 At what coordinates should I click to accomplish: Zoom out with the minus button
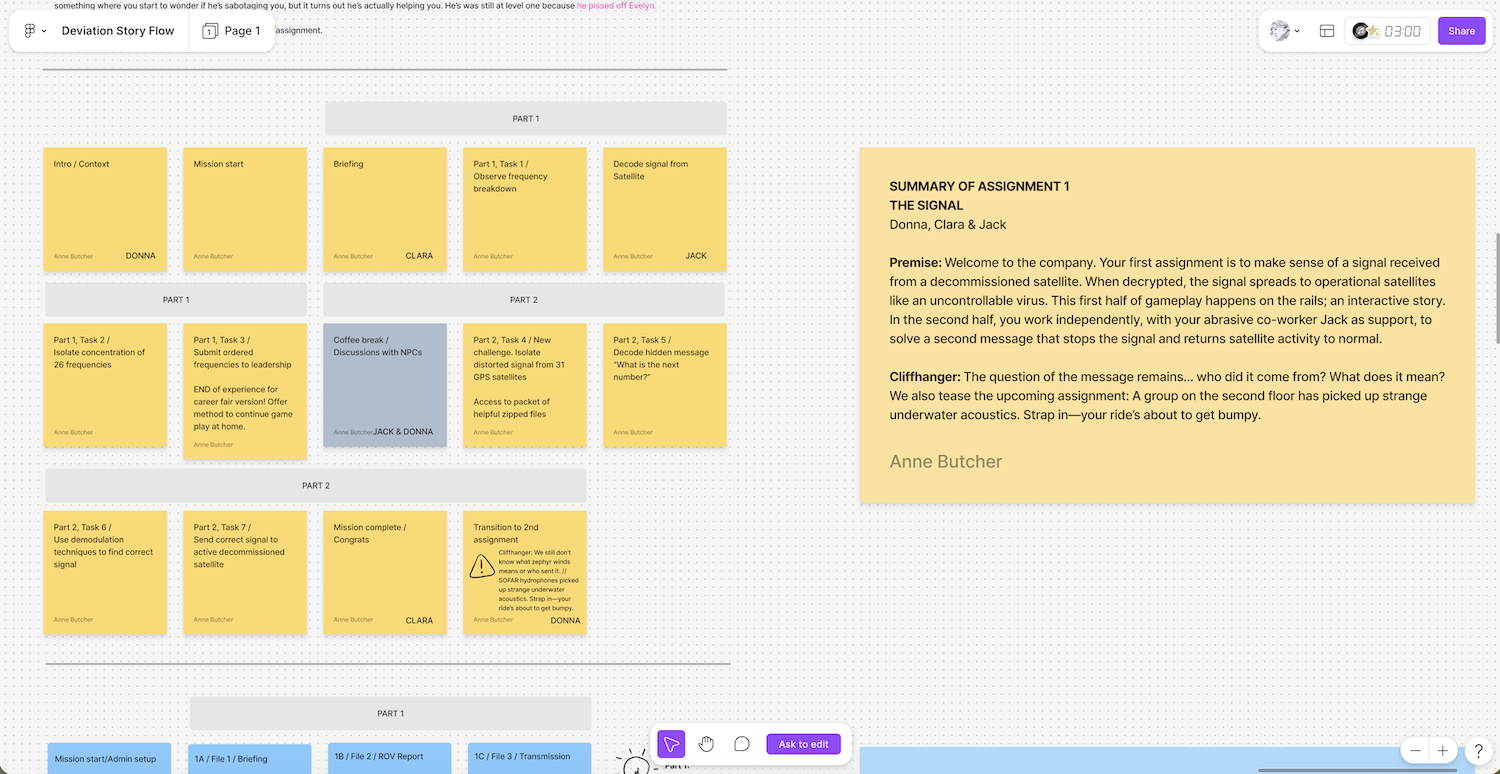click(1414, 751)
